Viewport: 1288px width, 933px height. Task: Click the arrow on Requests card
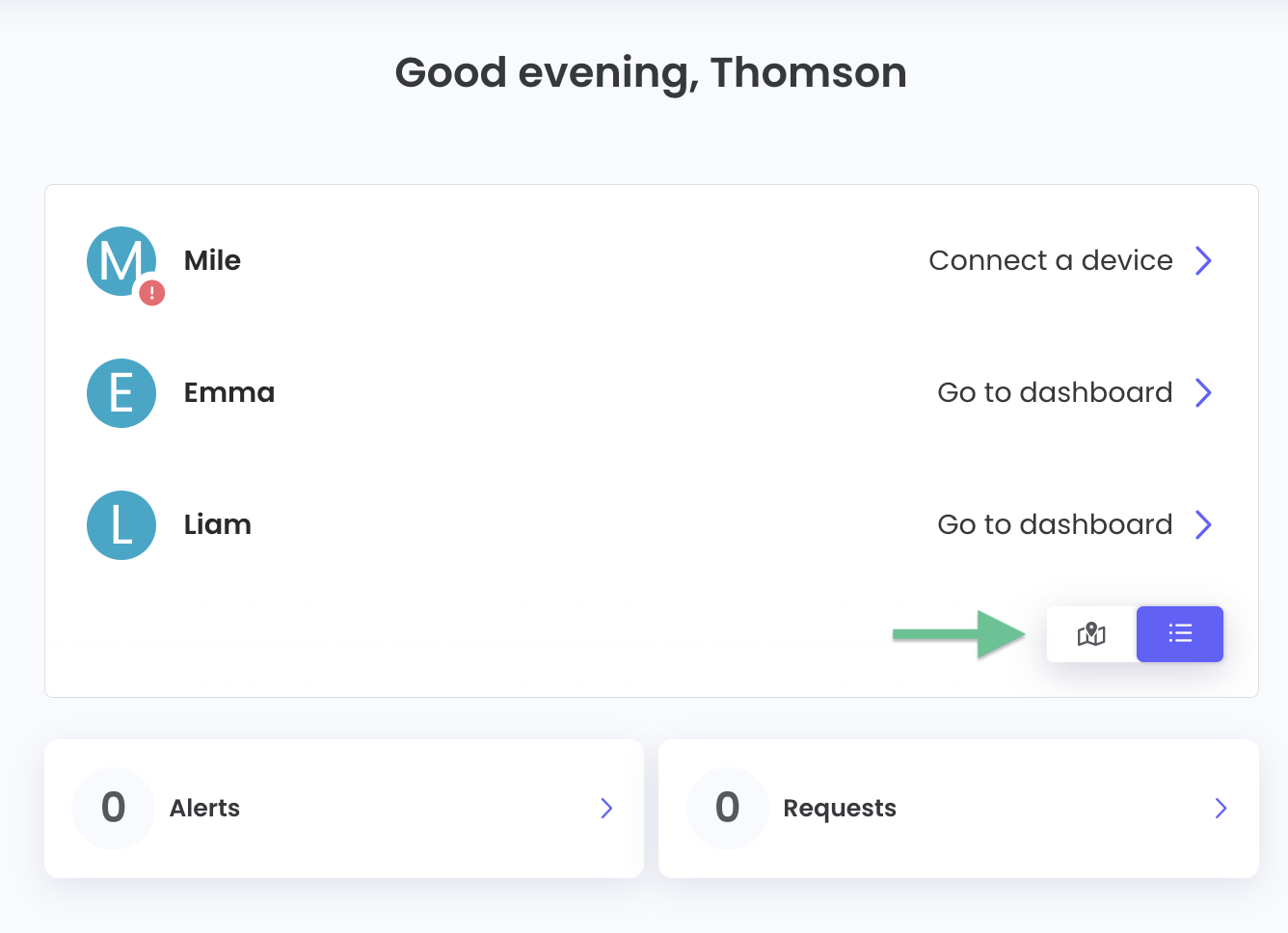coord(1221,808)
